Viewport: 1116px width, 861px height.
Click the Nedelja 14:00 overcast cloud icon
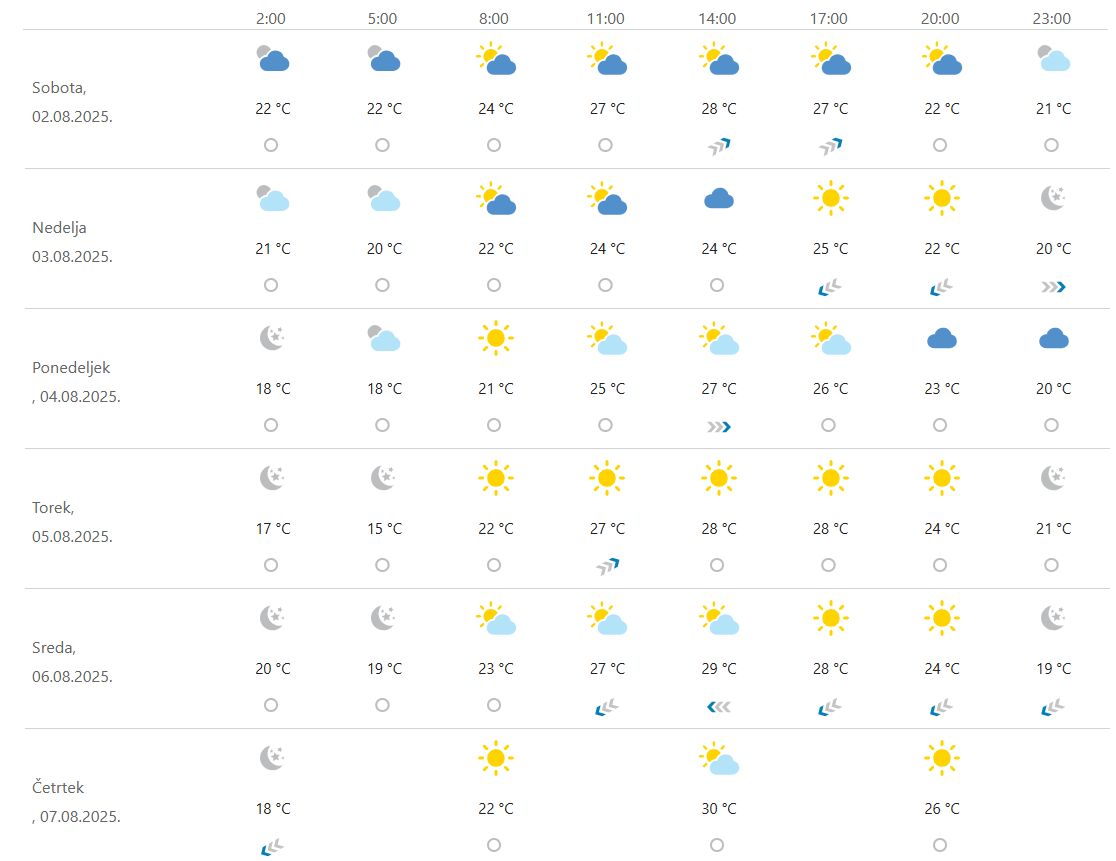719,199
